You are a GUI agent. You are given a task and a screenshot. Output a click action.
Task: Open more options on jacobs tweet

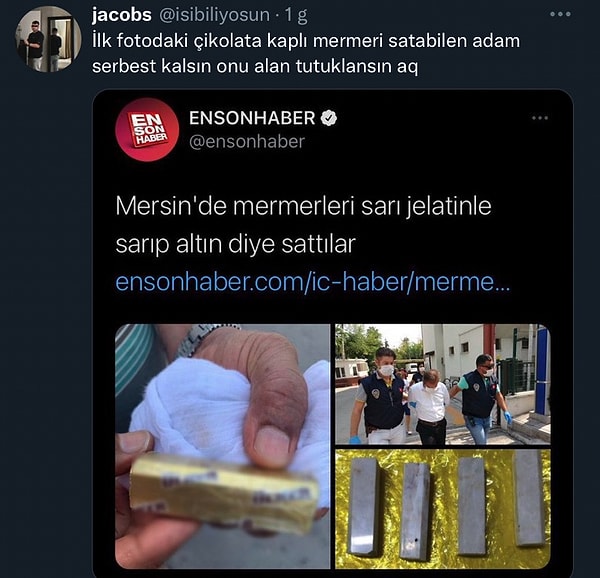560,15
